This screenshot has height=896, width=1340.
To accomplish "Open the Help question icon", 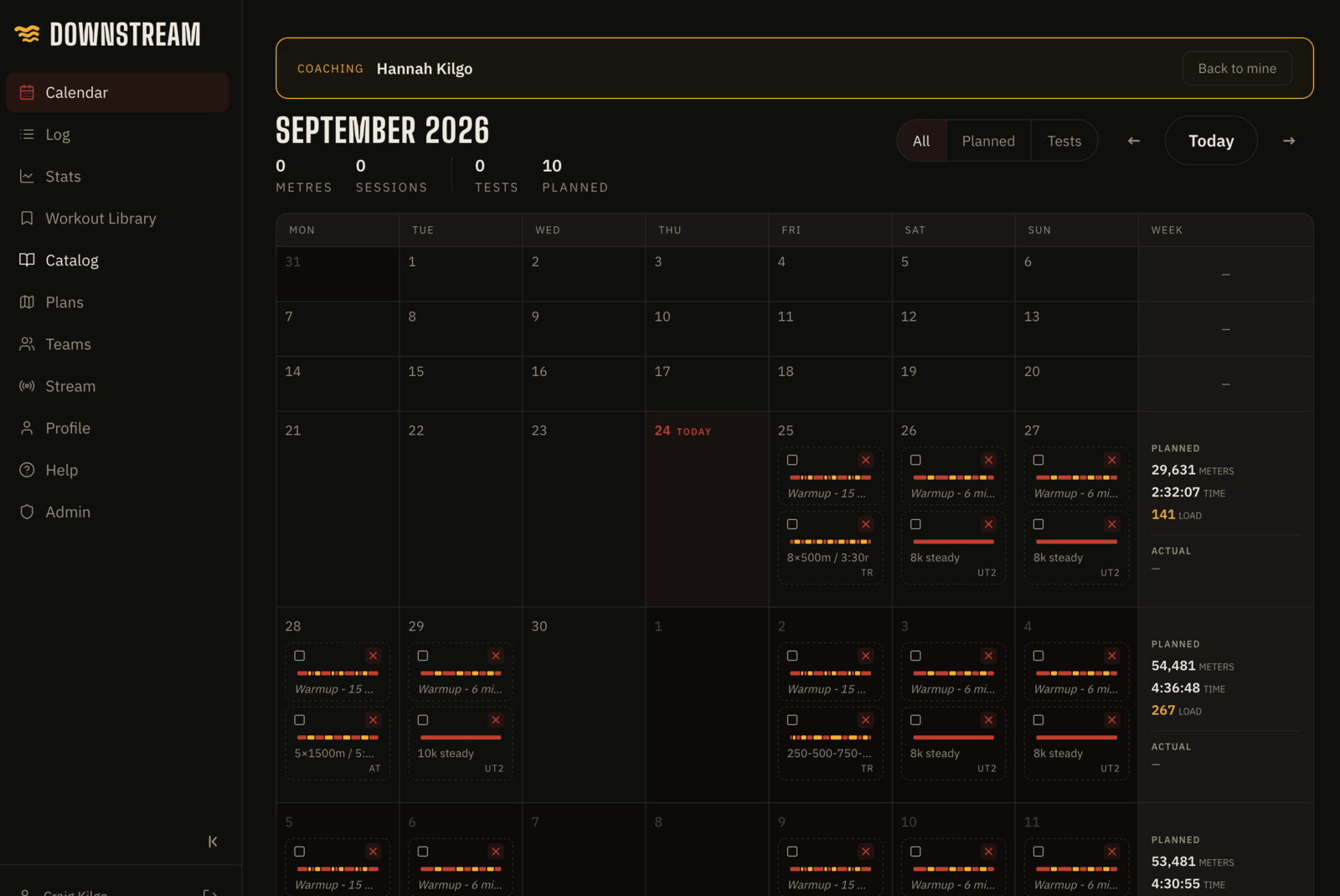I will click(x=27, y=470).
